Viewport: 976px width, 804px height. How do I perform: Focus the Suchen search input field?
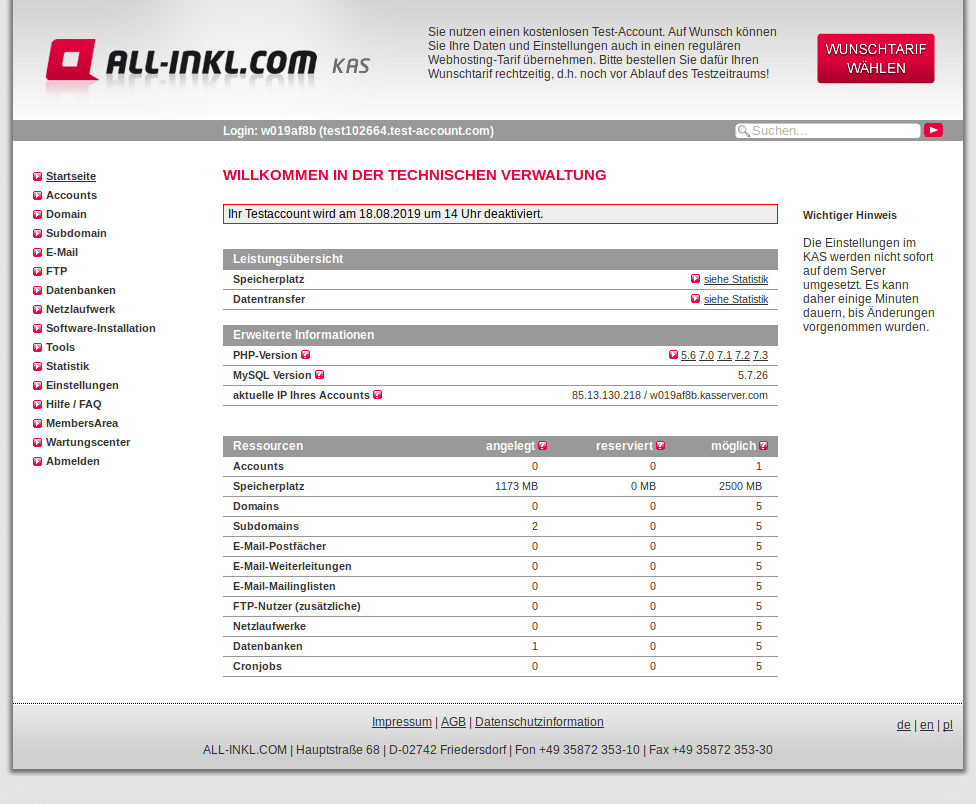pos(828,131)
